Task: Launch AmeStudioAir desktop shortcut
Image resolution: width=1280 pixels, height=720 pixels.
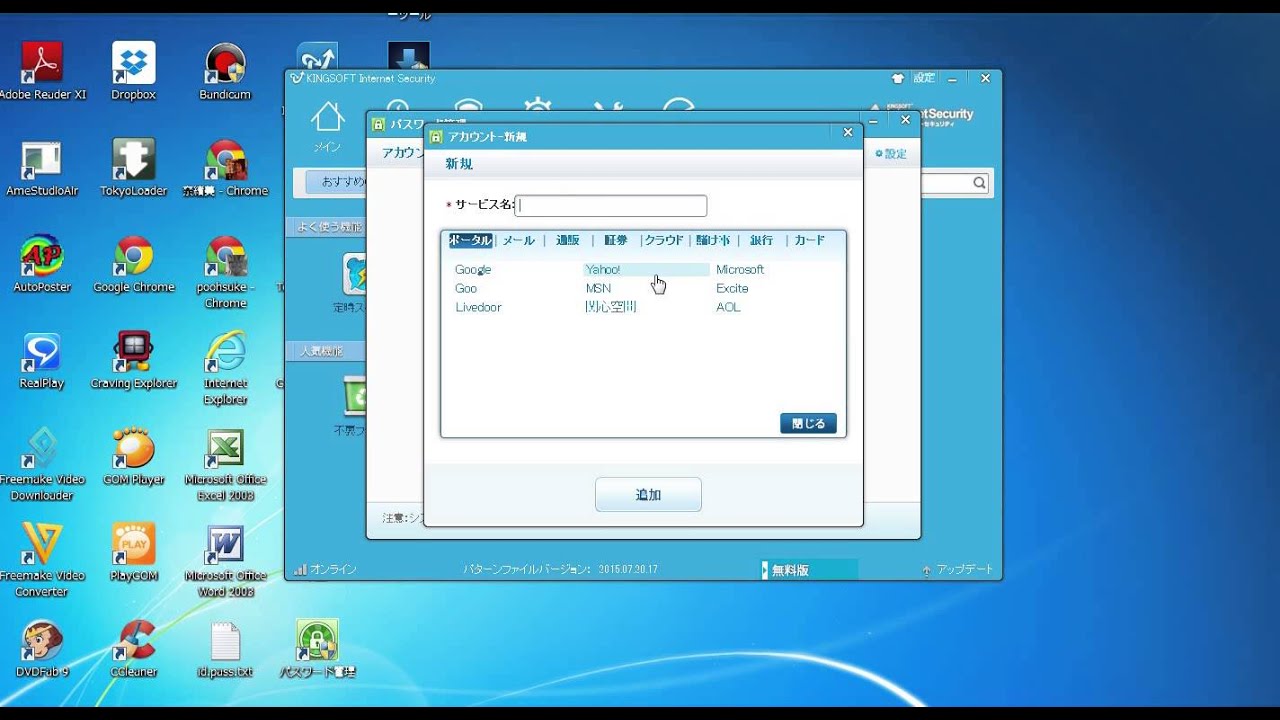Action: click(42, 166)
